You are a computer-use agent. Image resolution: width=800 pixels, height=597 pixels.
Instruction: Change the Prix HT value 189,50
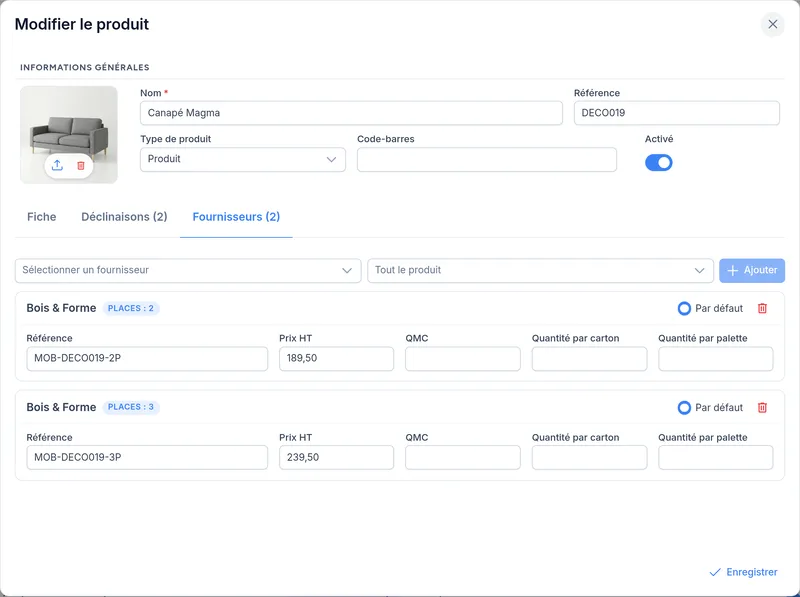click(336, 359)
